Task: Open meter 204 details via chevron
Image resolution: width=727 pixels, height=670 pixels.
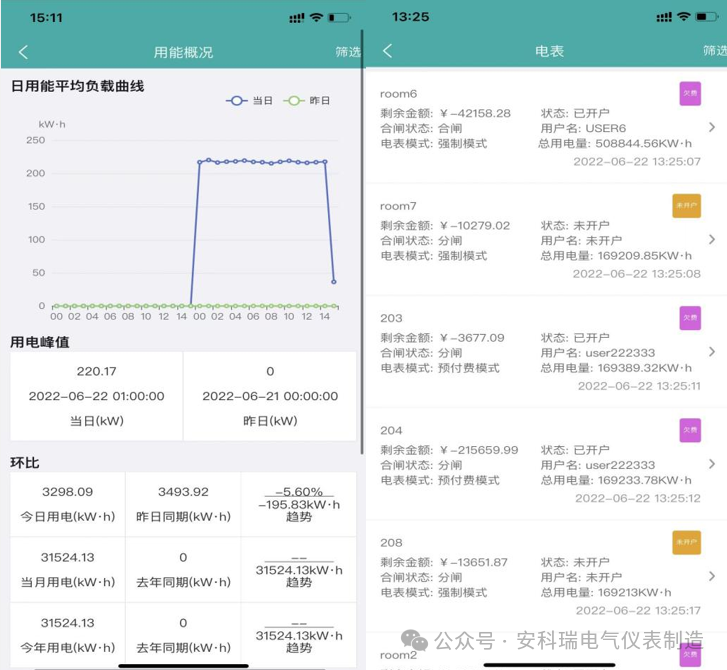Action: tap(711, 464)
